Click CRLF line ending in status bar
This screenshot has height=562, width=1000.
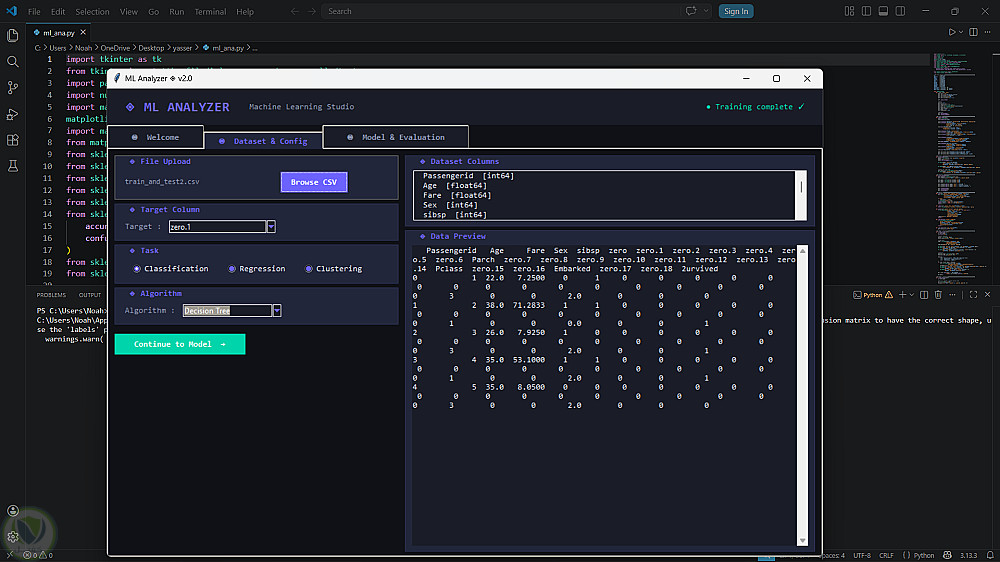(886, 556)
